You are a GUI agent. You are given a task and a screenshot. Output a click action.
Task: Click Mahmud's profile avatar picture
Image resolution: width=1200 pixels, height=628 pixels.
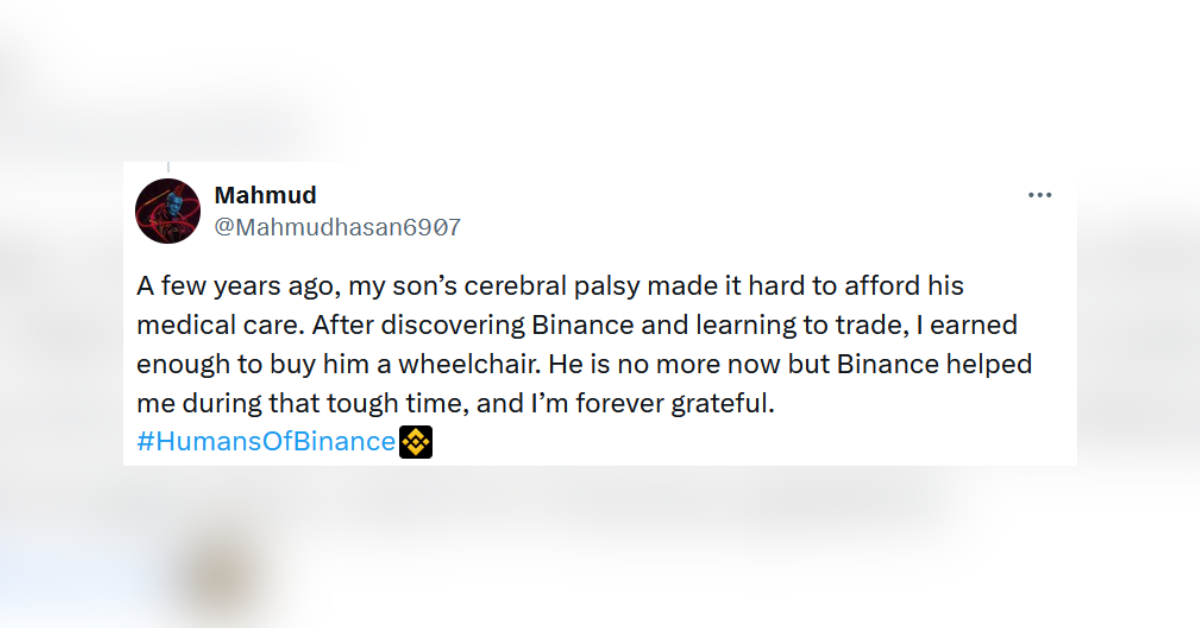(168, 211)
